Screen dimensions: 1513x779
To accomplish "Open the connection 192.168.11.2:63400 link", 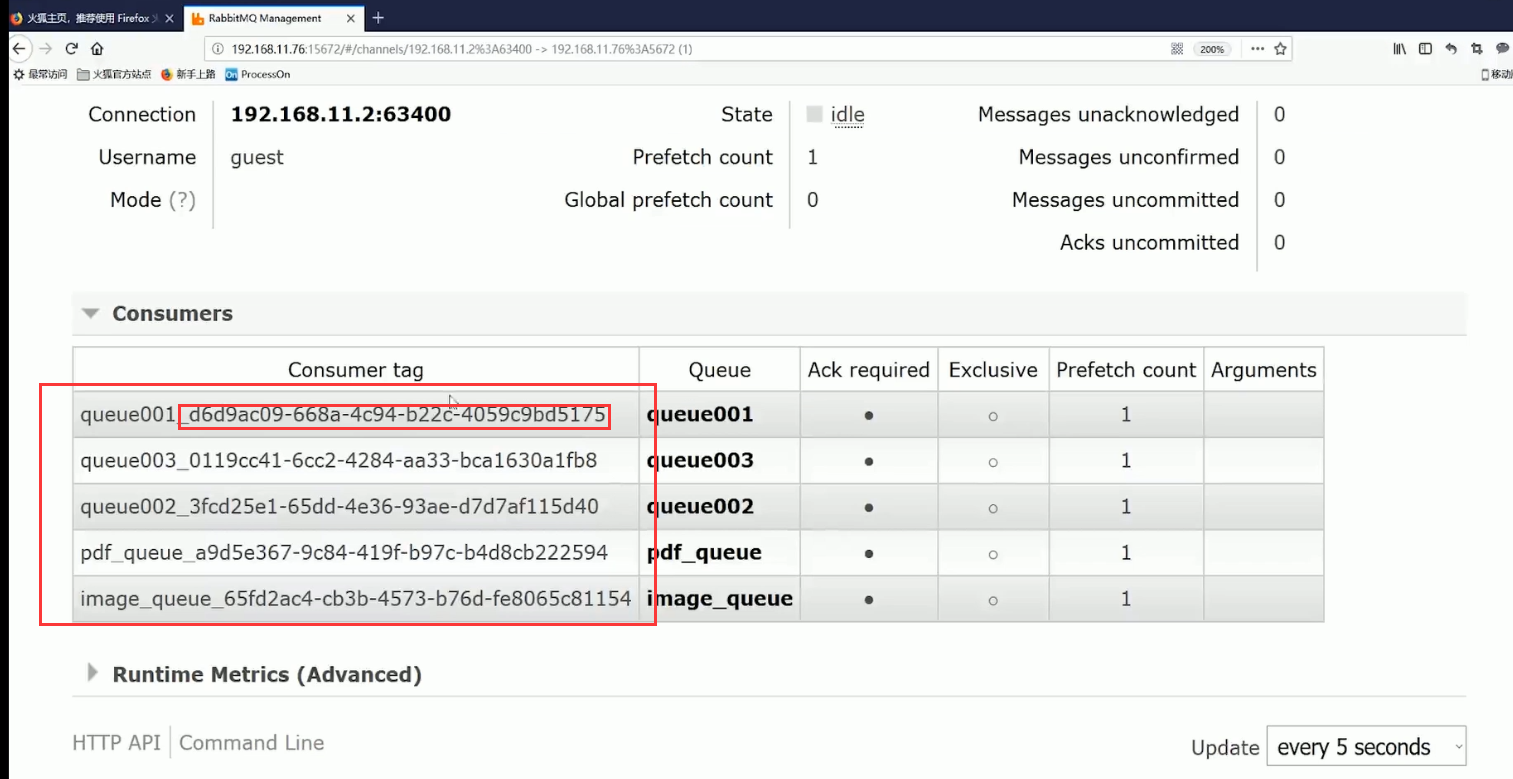I will 341,115.
